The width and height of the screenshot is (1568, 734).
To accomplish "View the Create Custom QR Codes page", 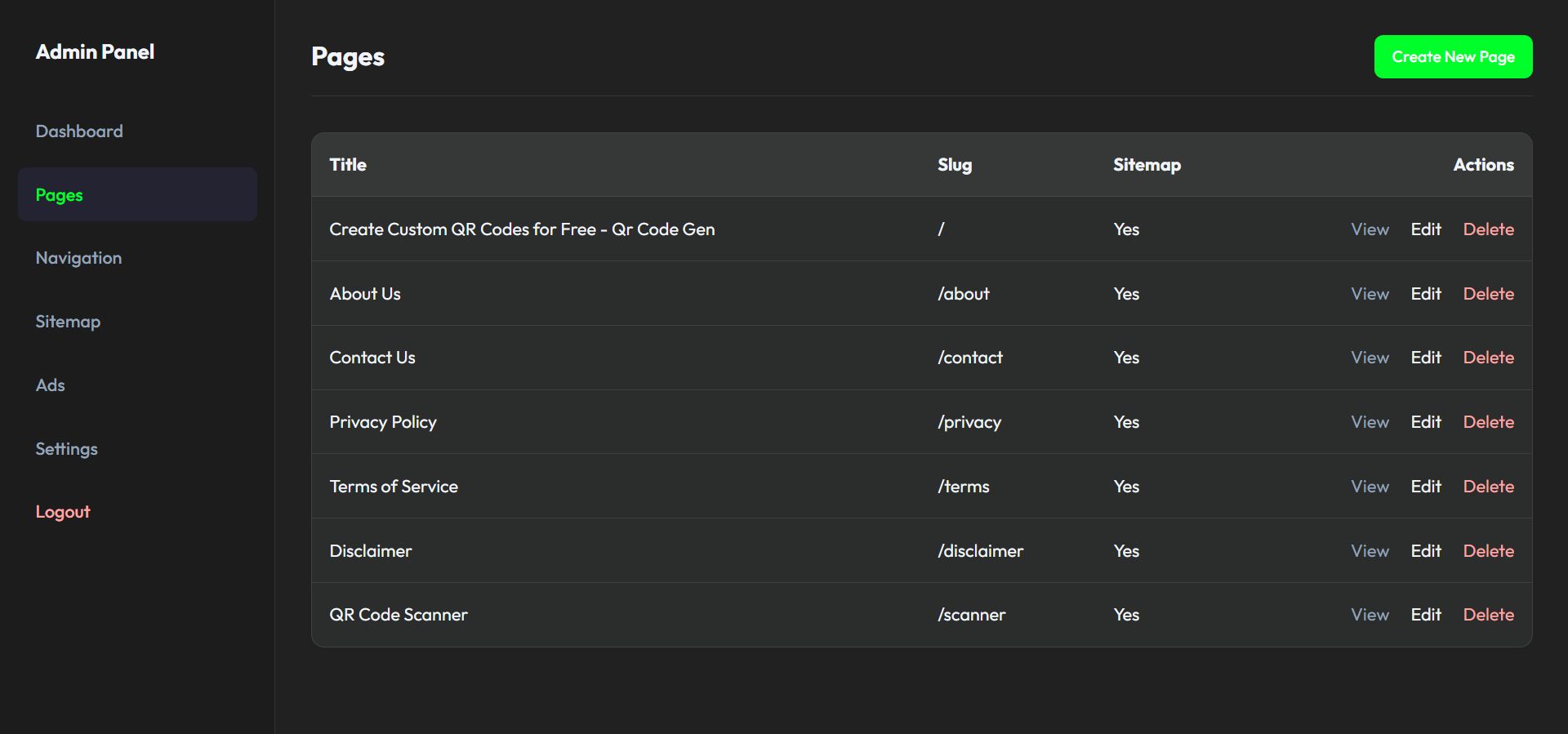I will (1370, 229).
